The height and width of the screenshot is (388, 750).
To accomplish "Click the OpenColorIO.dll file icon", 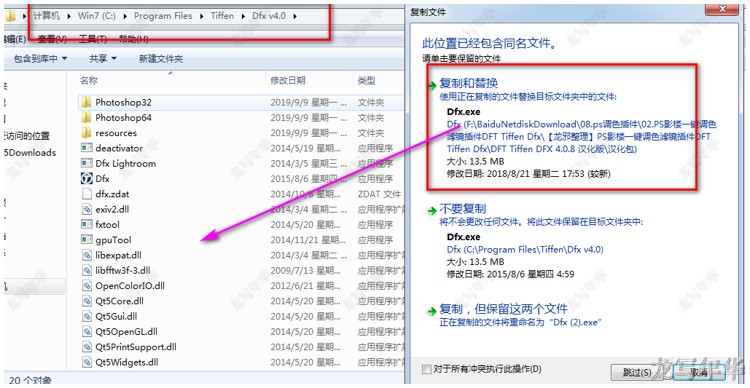I will [x=86, y=286].
